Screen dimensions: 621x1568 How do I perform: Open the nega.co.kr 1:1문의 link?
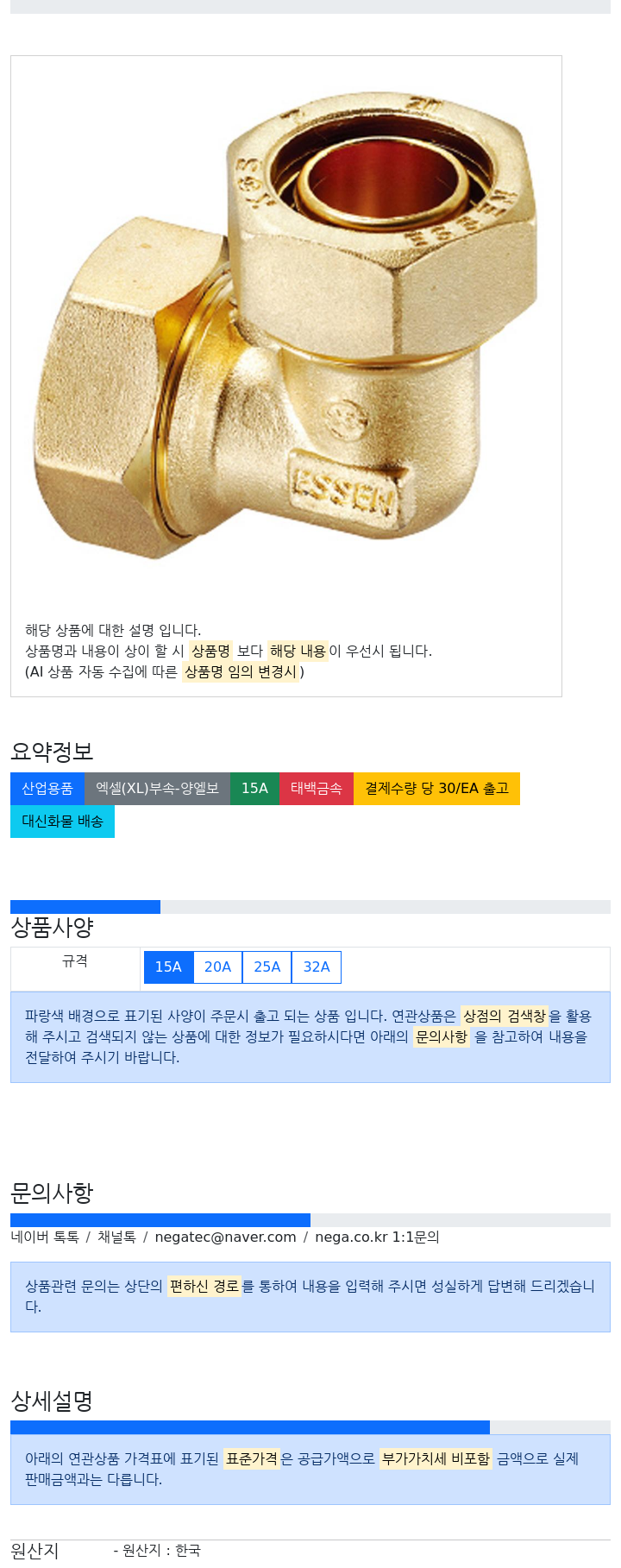(x=377, y=1237)
